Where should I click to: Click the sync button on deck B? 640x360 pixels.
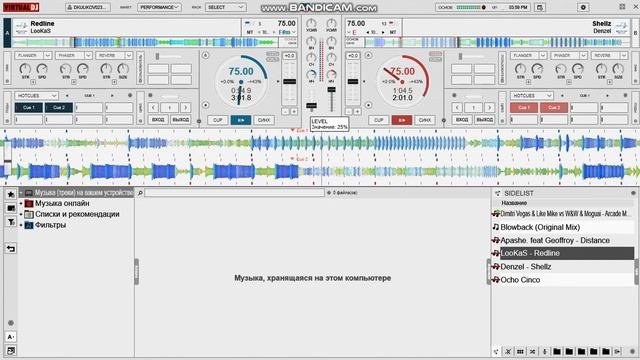click(425, 120)
